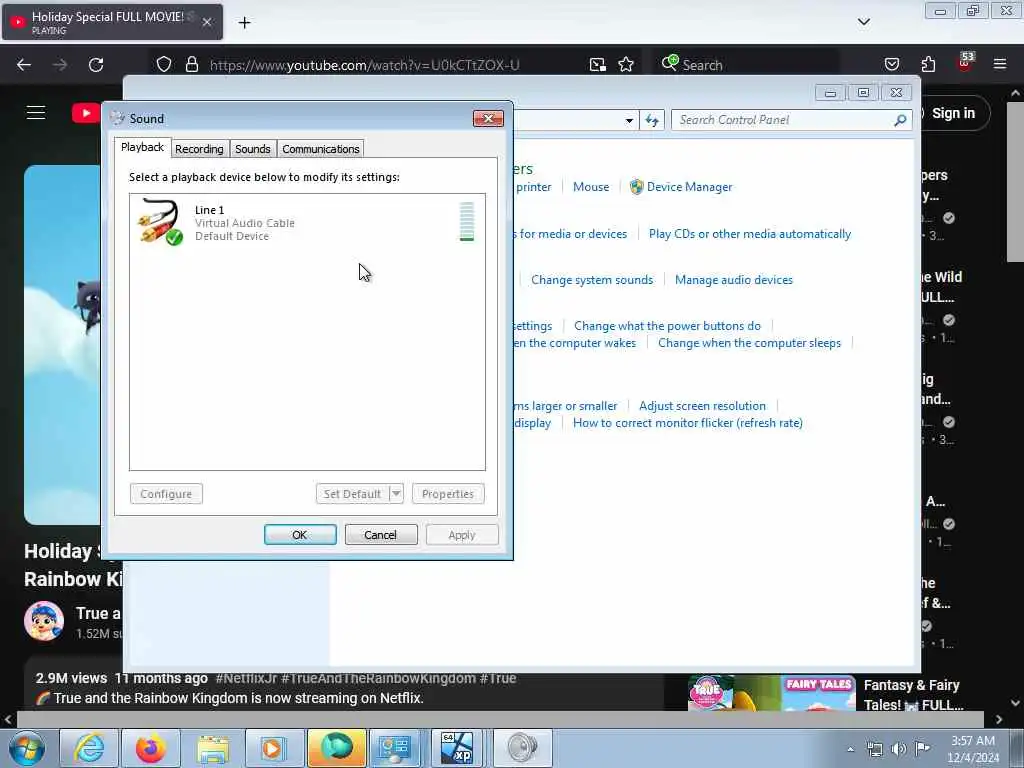Switch to the Recording tab

[x=199, y=149]
